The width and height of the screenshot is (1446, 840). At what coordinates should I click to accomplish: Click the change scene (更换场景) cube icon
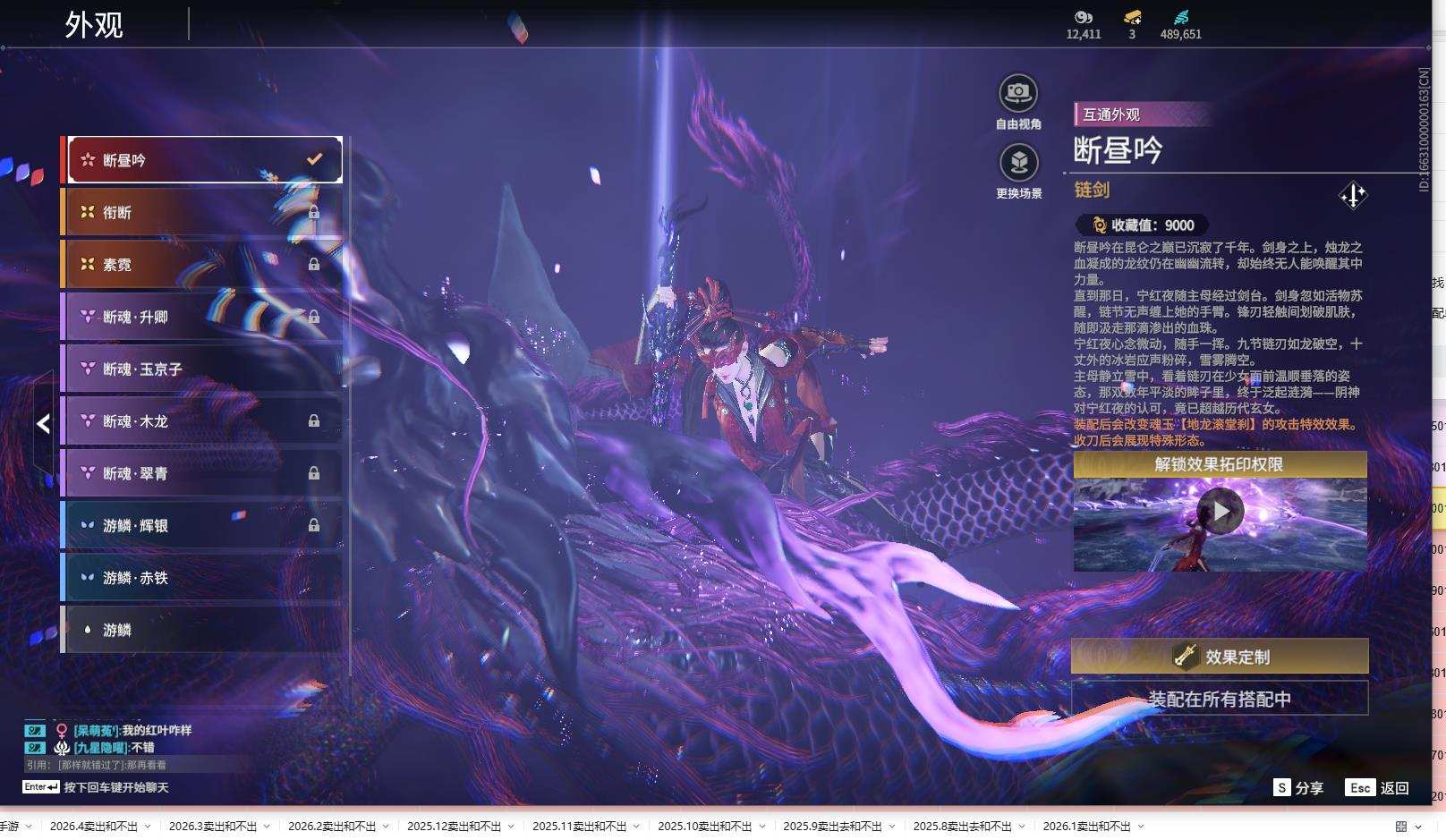(1018, 163)
